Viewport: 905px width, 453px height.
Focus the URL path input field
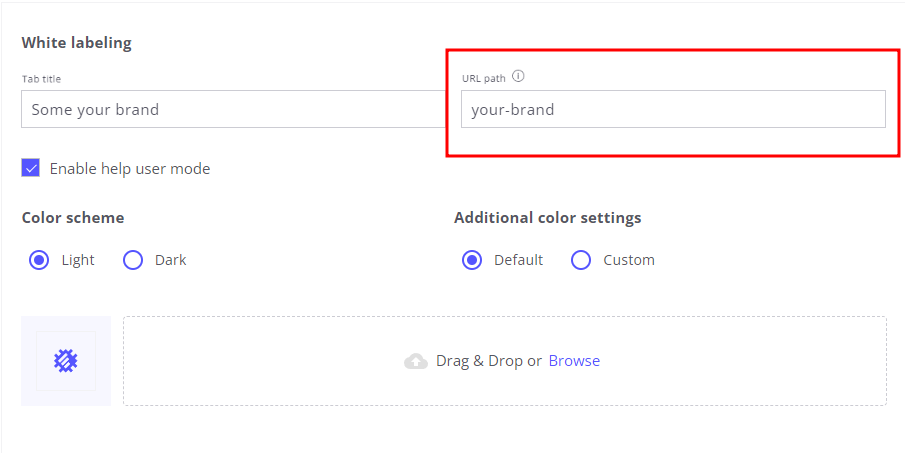[672, 109]
